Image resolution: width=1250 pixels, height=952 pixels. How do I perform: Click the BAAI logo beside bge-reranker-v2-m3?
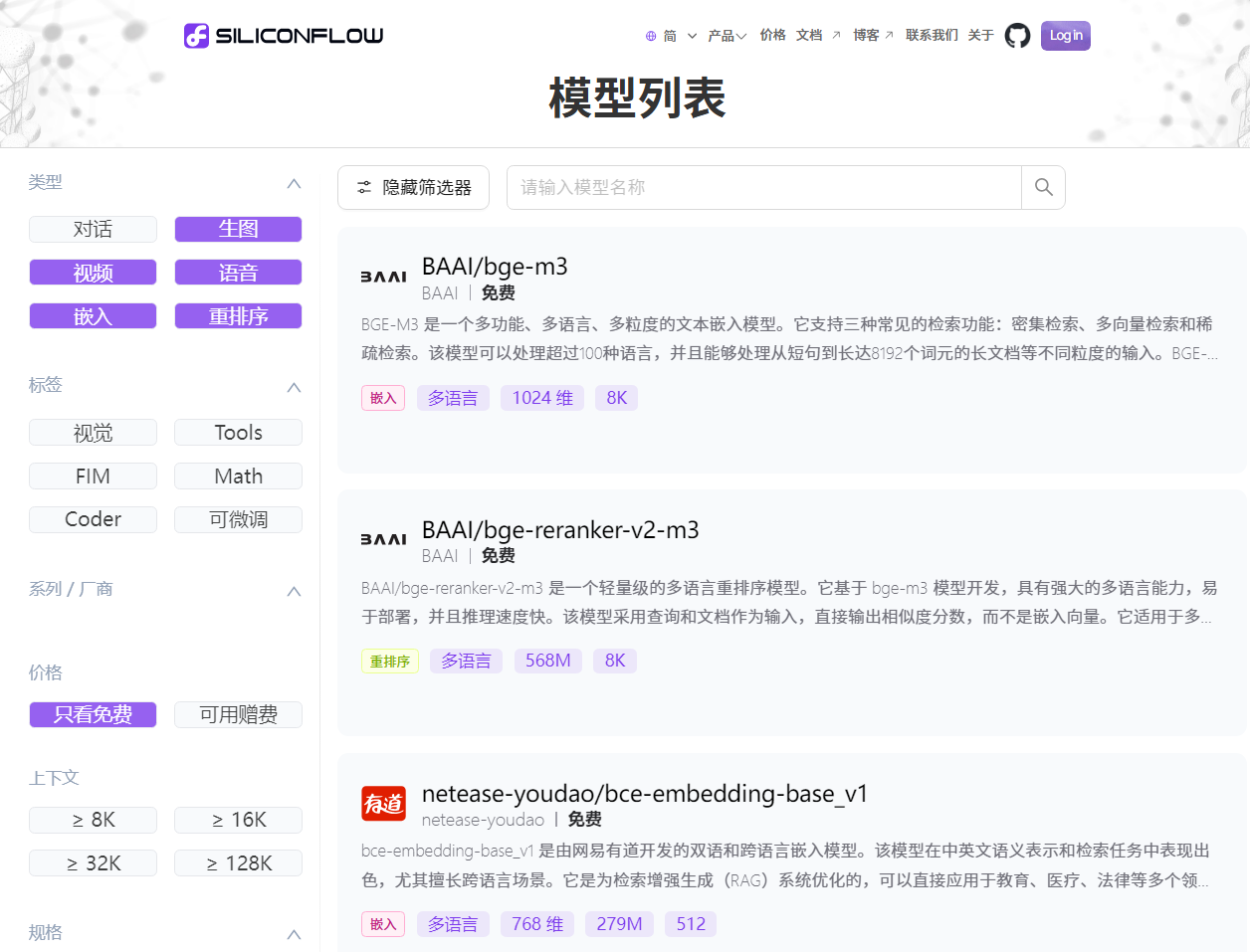(383, 540)
